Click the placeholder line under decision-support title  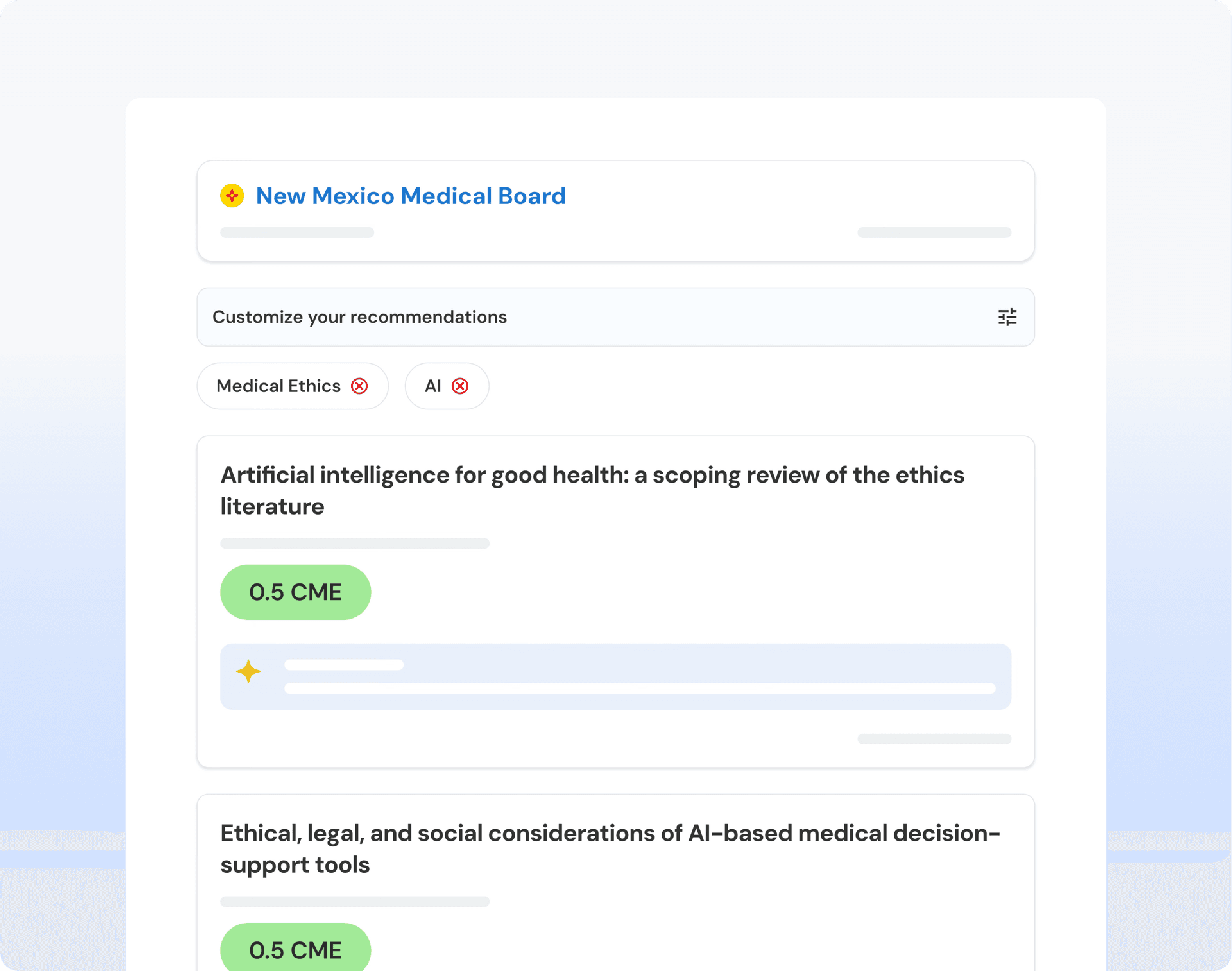pos(354,902)
